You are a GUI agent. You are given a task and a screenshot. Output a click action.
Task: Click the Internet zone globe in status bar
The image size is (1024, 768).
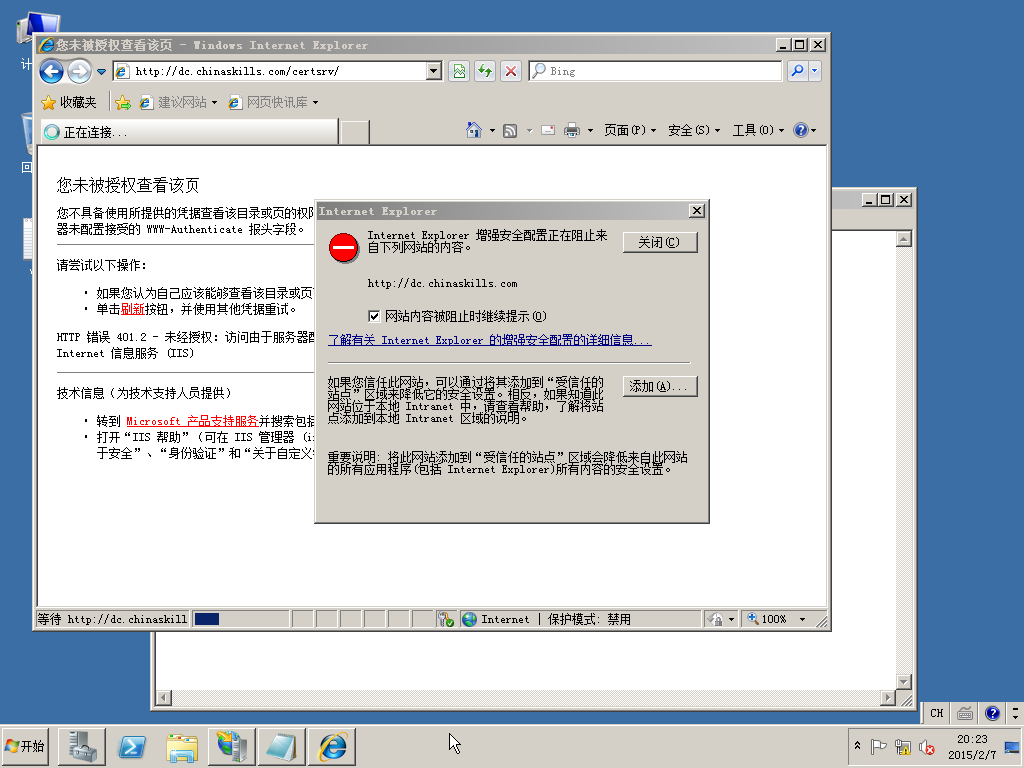tap(470, 619)
